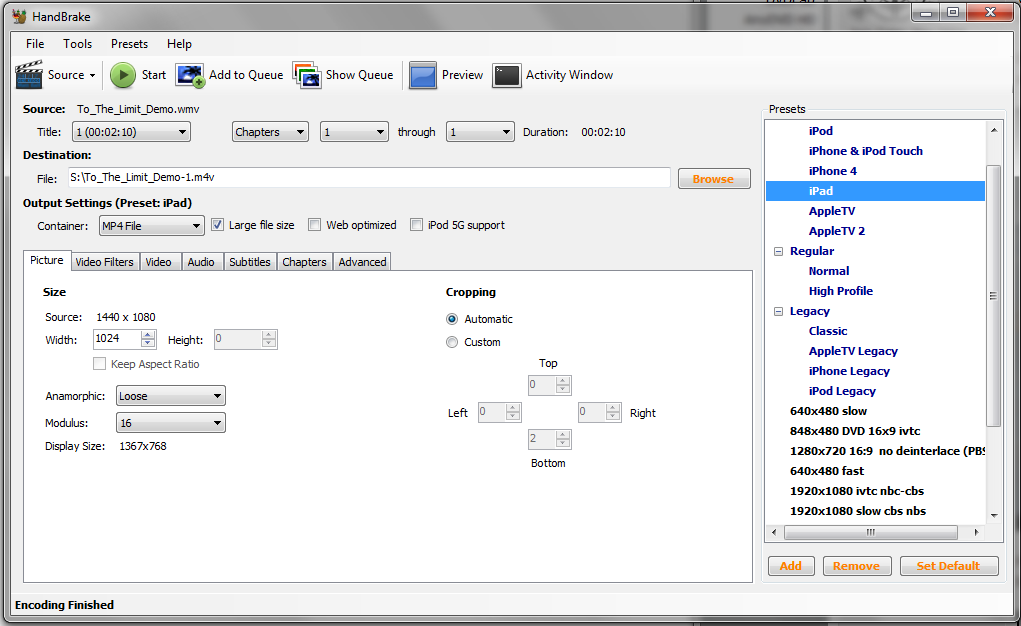This screenshot has width=1021, height=626.
Task: Select the AppleTV 2 preset
Action: (x=837, y=231)
